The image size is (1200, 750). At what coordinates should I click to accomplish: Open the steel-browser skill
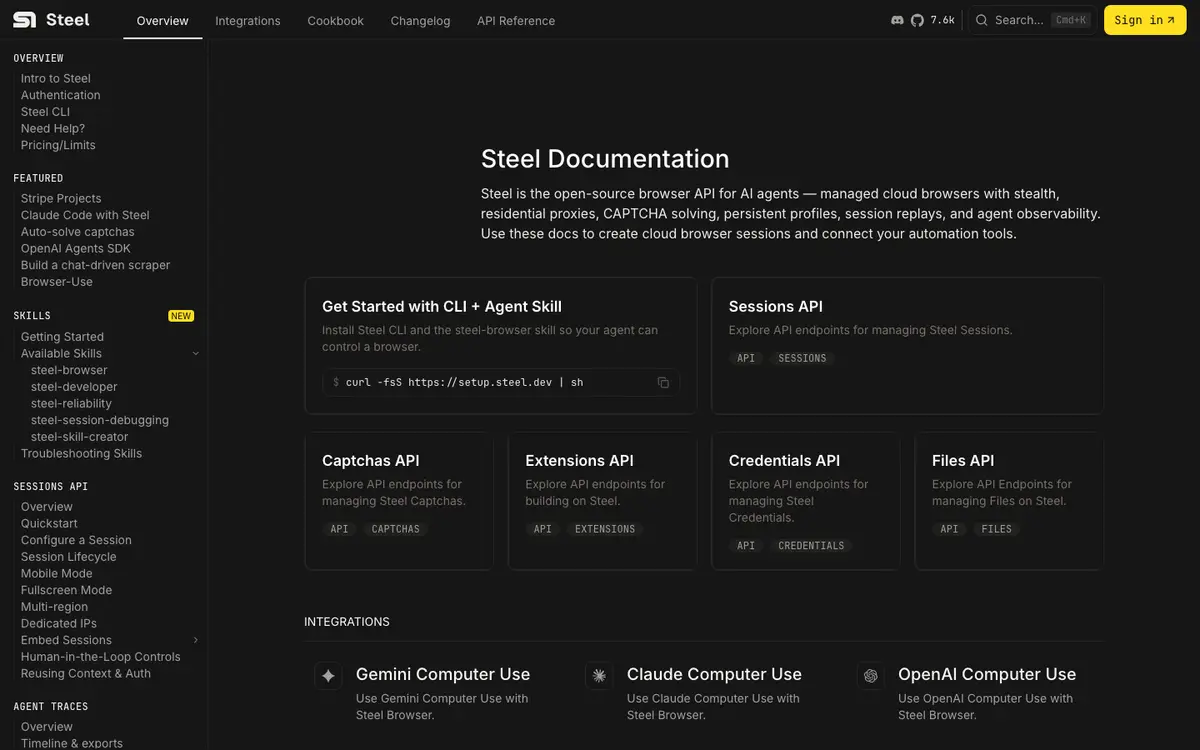point(69,370)
